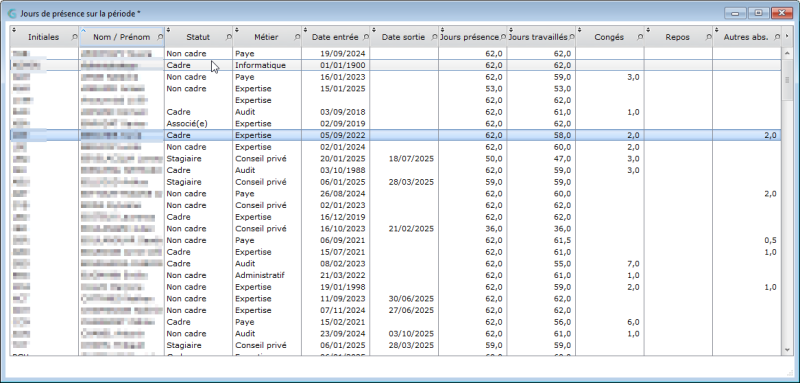
Task: Select the 'Informatique' métier cell
Action: pyautogui.click(x=260, y=65)
